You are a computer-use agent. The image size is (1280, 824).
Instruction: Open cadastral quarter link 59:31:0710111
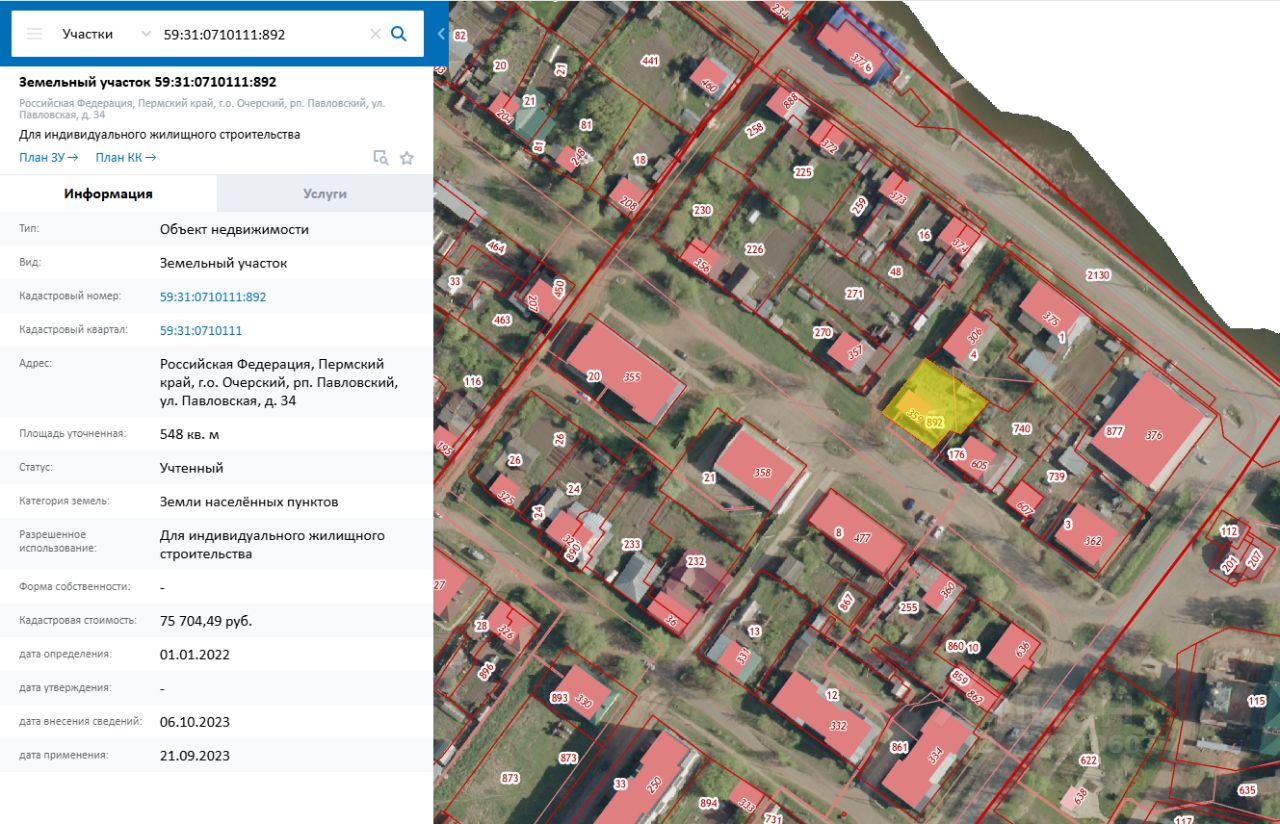tap(201, 331)
